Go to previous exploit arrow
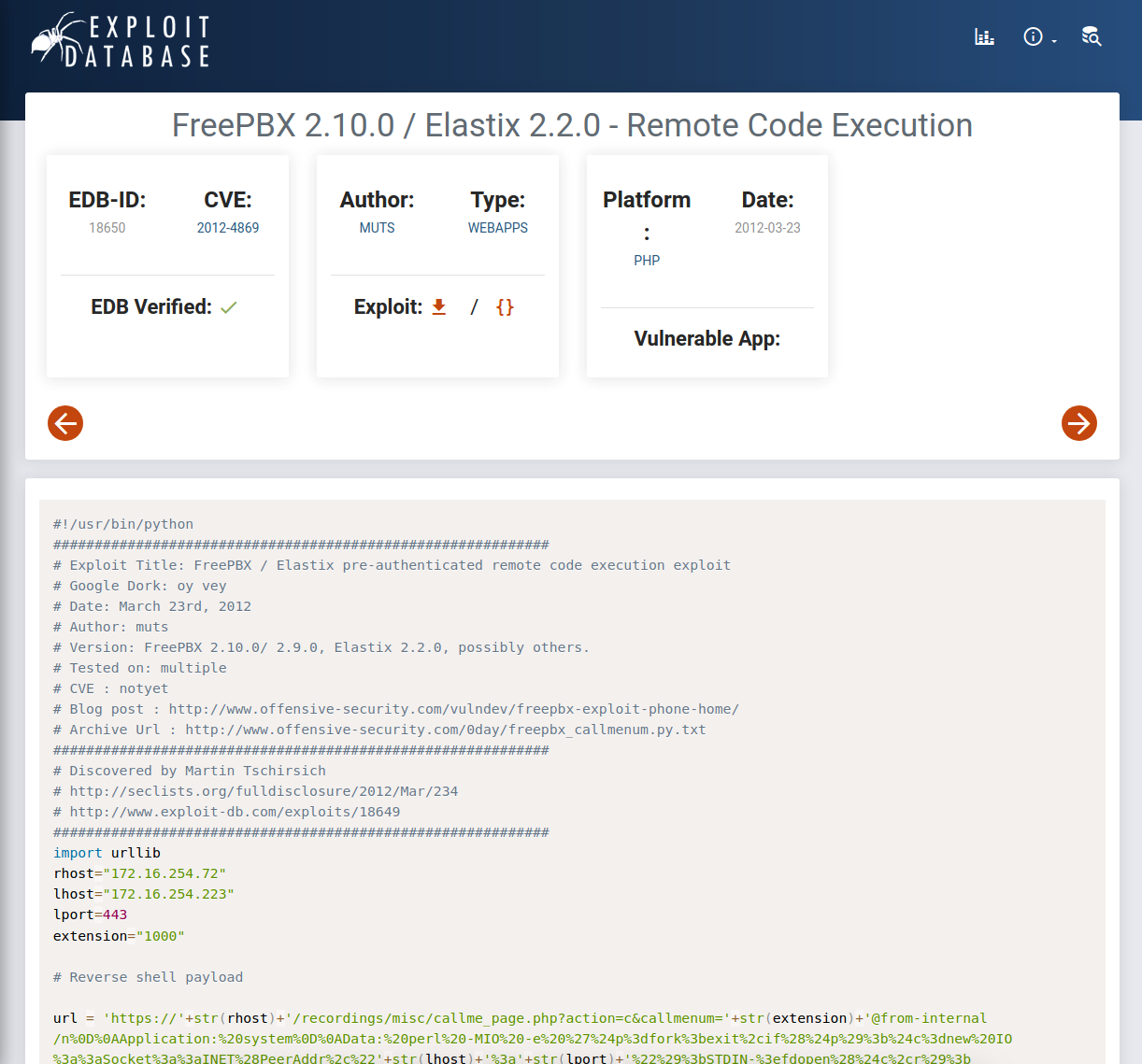This screenshot has height=1064, width=1142. click(65, 423)
